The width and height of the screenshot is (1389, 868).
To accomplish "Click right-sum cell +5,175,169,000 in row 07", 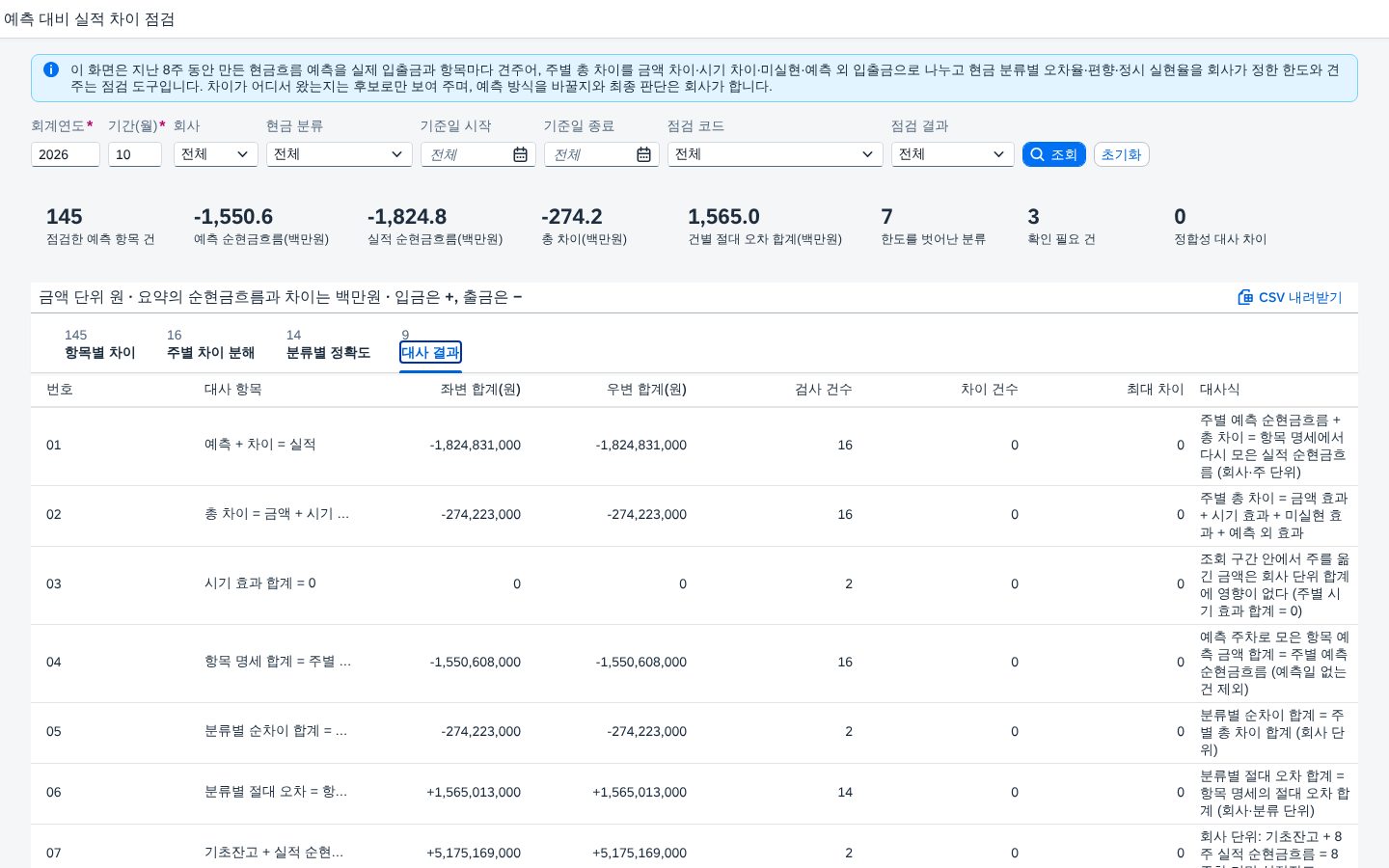I will click(x=640, y=854).
